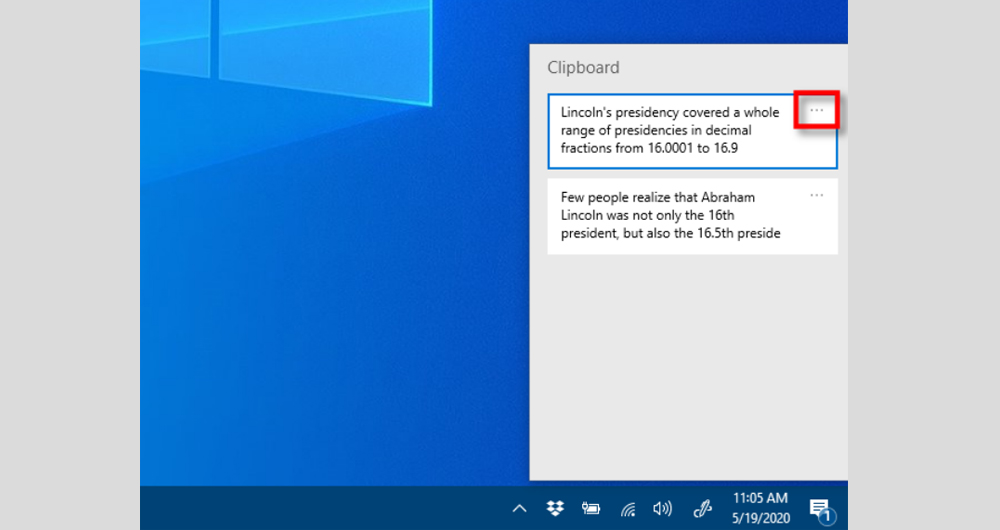Open the Dropbox tray icon
Image resolution: width=1000 pixels, height=530 pixels.
point(555,508)
